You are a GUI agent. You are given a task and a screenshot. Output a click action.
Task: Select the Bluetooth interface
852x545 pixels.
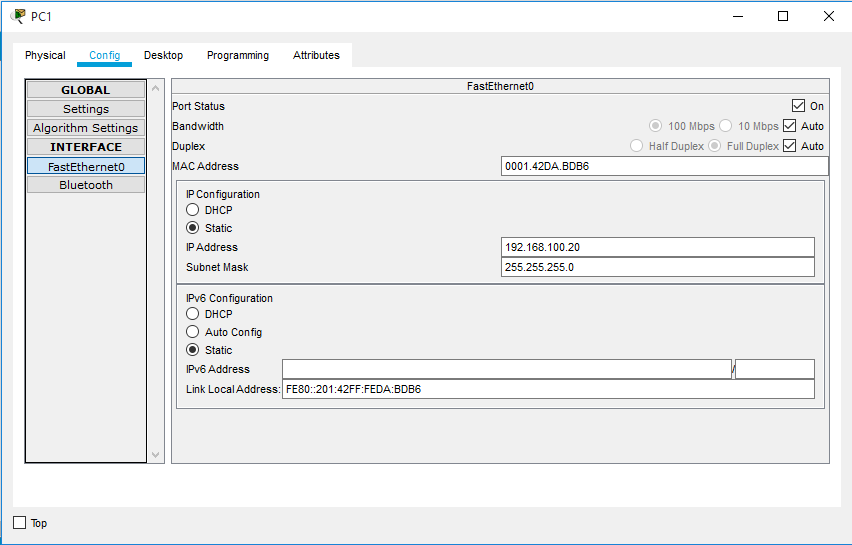86,185
